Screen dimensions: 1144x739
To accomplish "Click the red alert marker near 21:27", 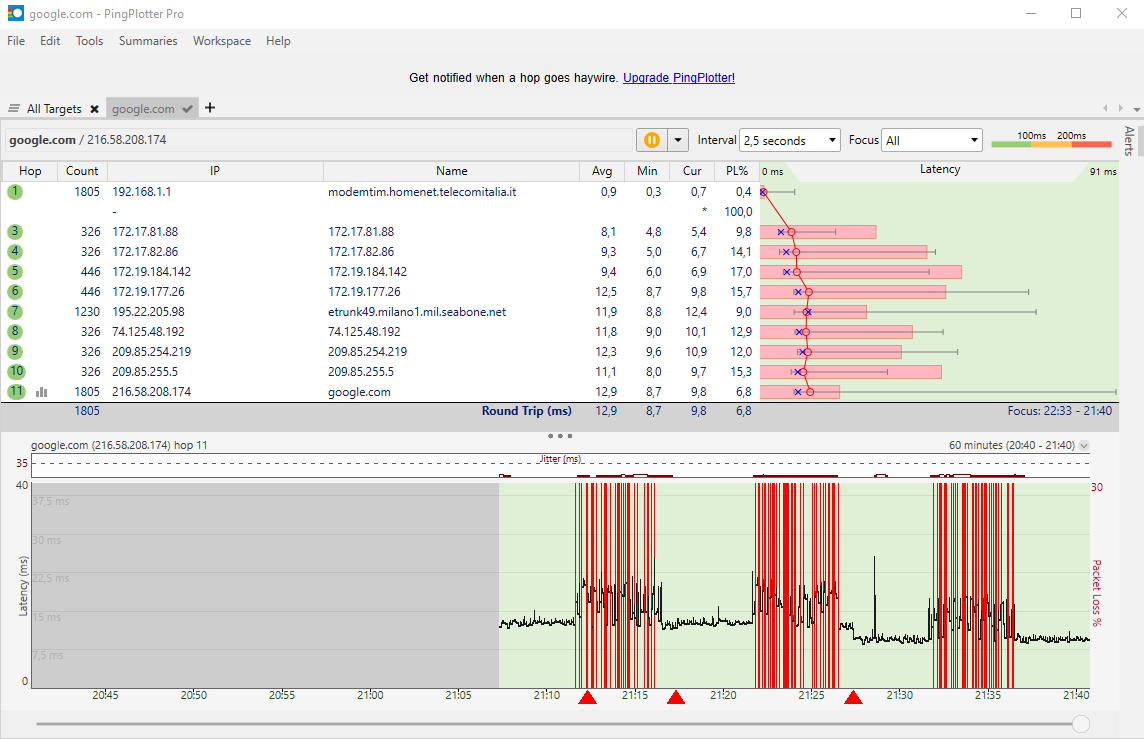I will click(x=854, y=697).
